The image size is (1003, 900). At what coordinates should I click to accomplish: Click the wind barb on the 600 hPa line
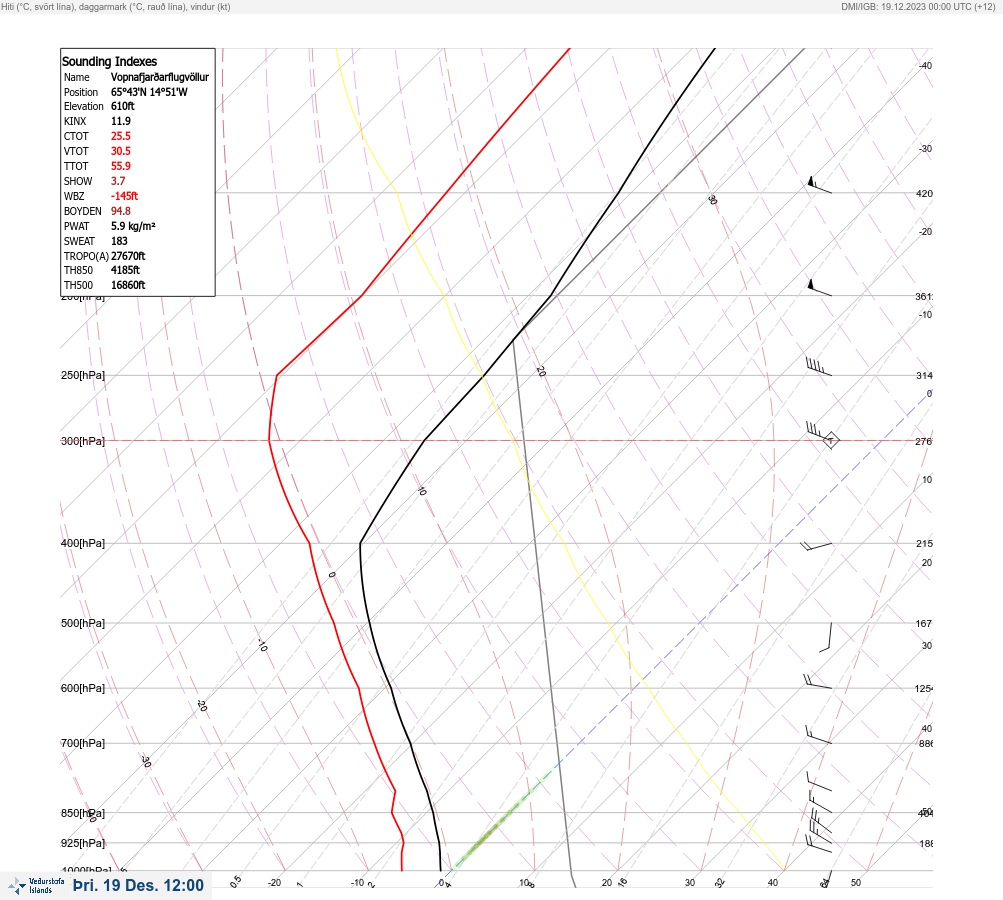(817, 682)
